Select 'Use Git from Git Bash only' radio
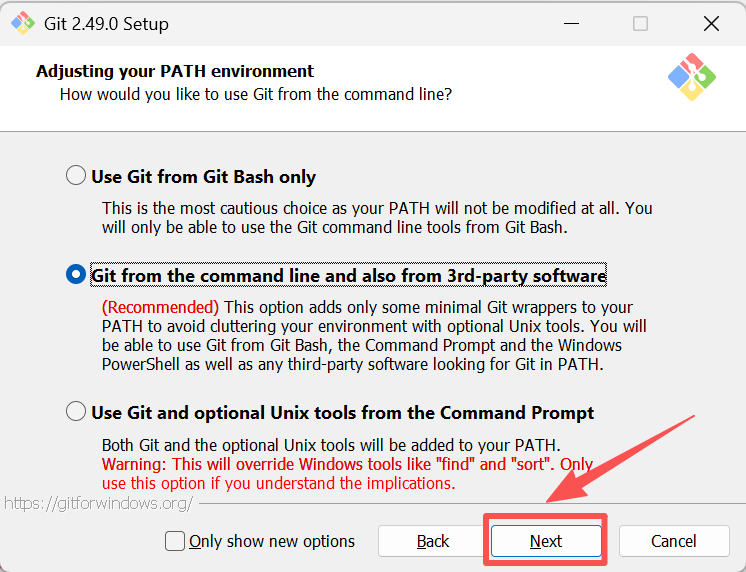Screen dimensions: 746x572 76,176
